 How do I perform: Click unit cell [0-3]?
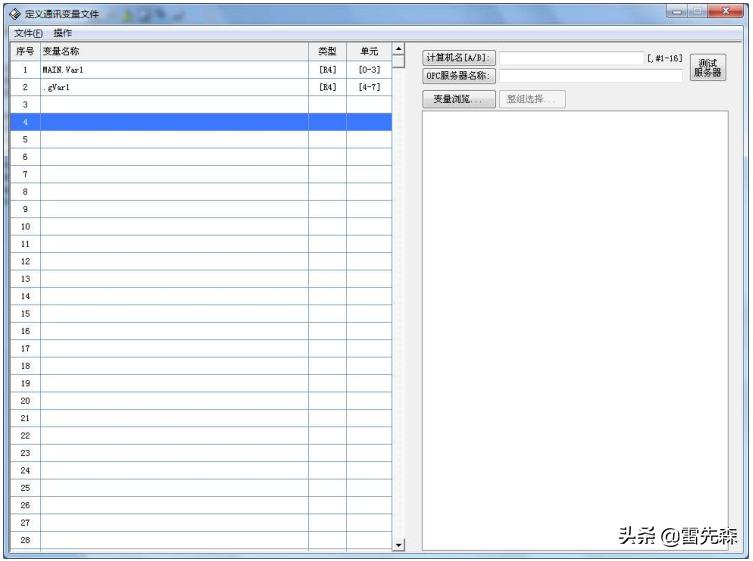click(369, 70)
